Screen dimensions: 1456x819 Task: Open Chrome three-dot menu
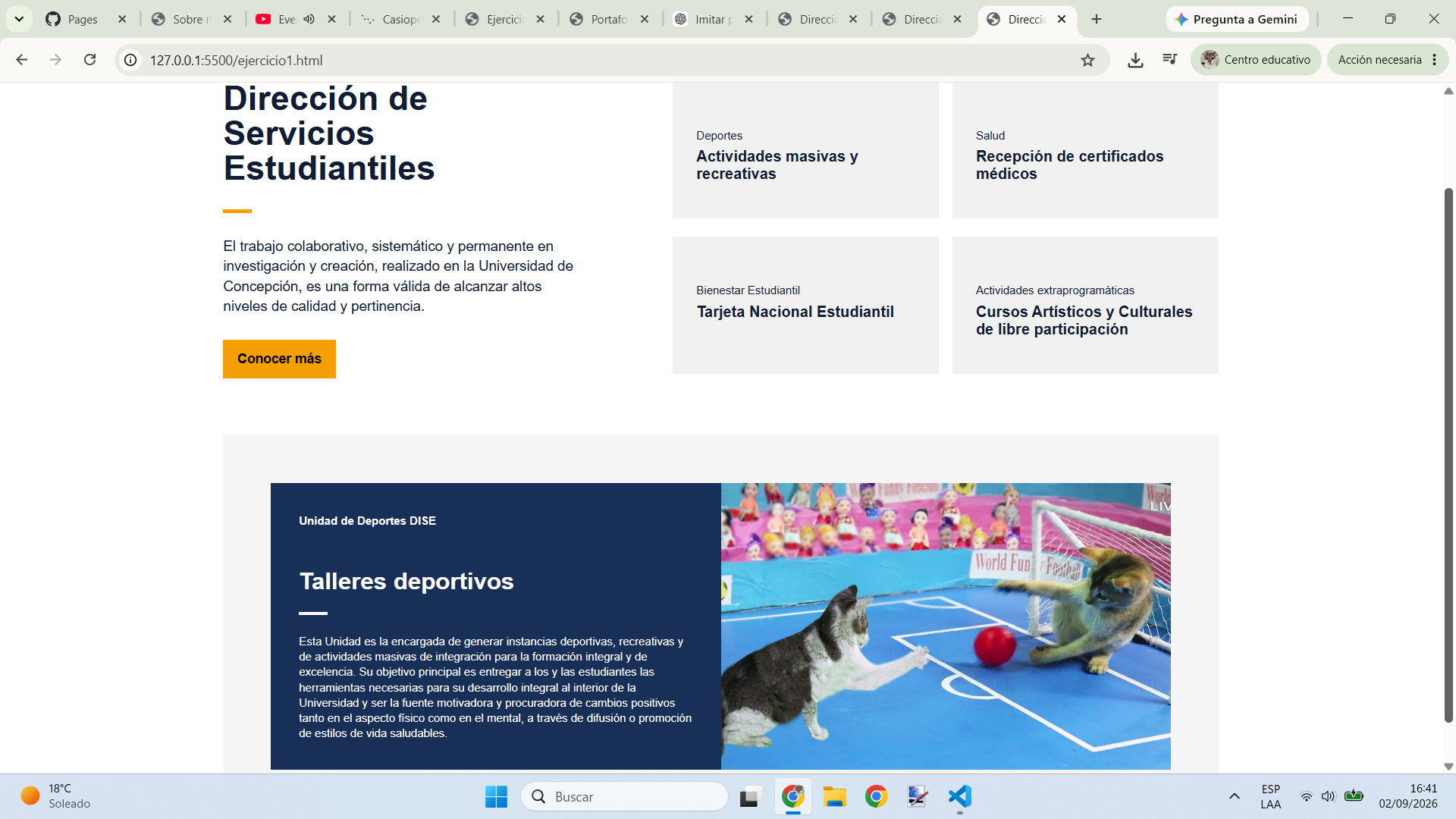[1435, 60]
